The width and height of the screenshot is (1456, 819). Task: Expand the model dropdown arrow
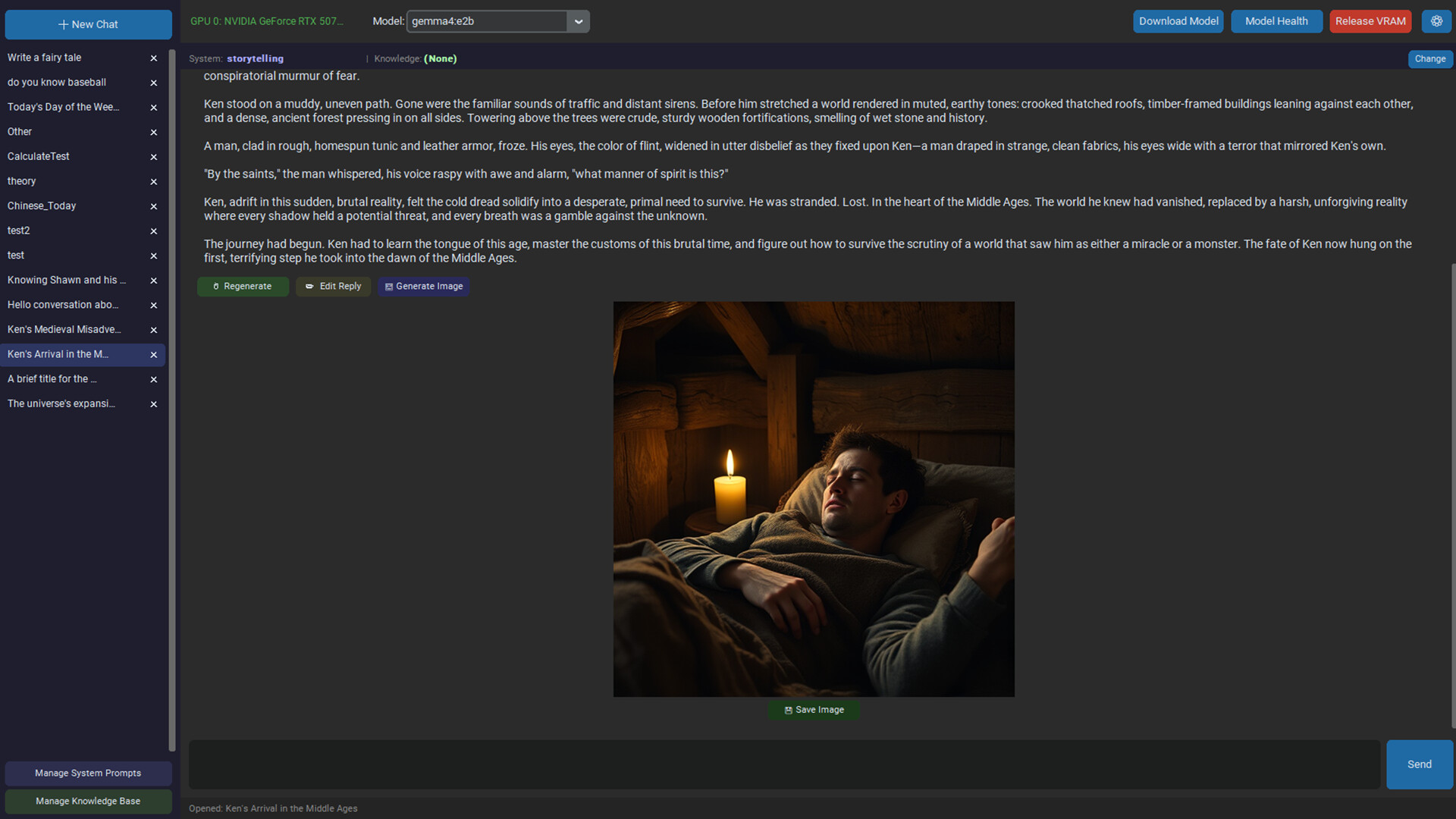[579, 21]
